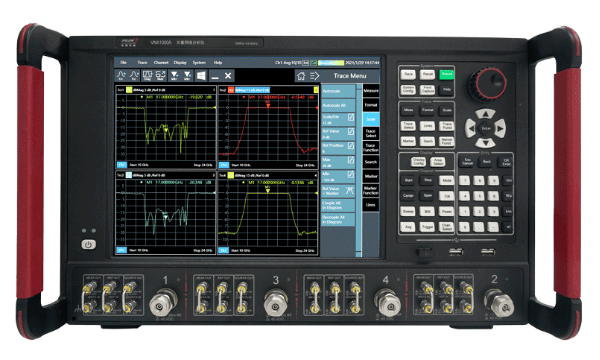Switch to the Measure side tab

coord(370,91)
